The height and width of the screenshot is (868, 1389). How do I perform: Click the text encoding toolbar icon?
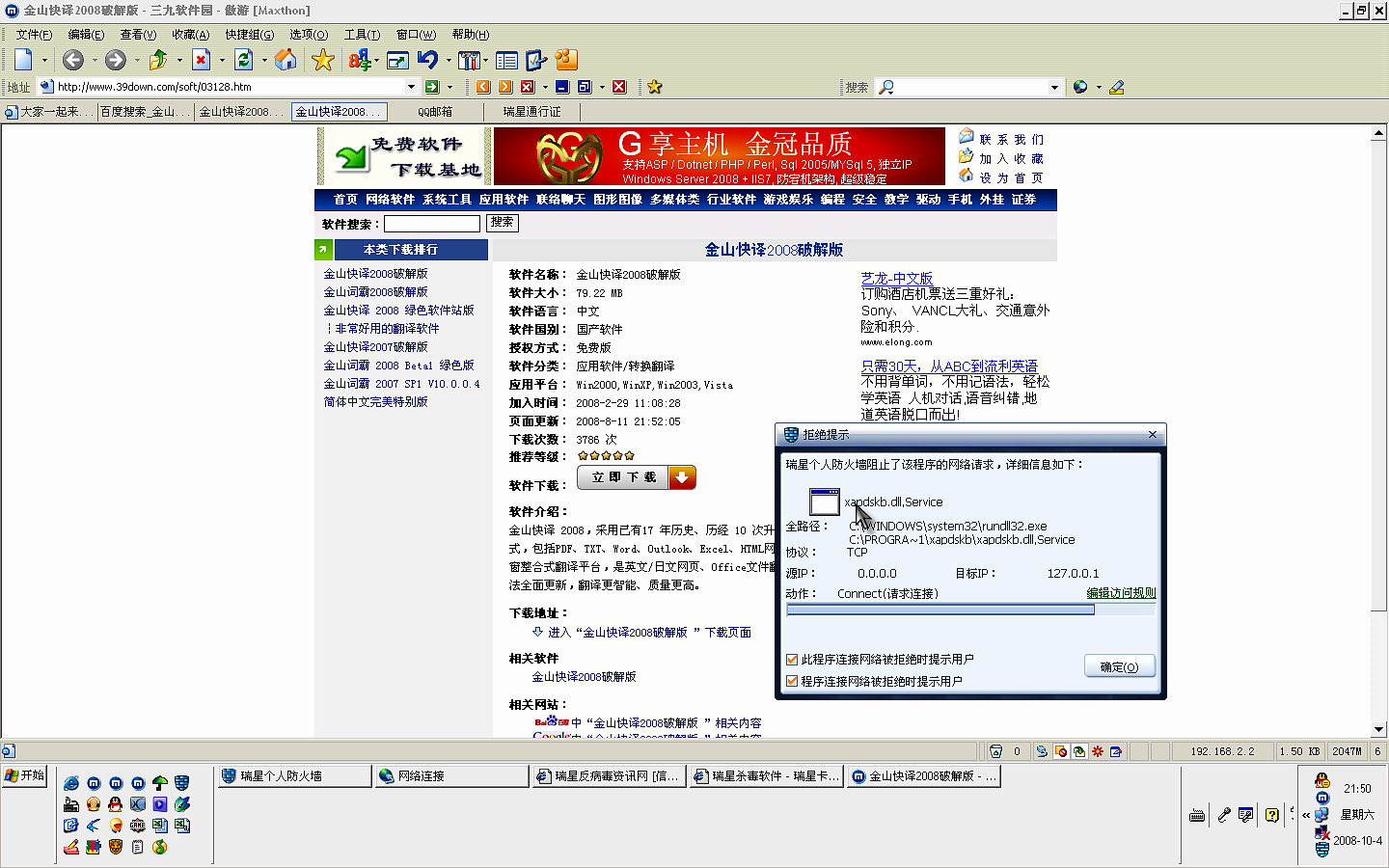[x=359, y=60]
